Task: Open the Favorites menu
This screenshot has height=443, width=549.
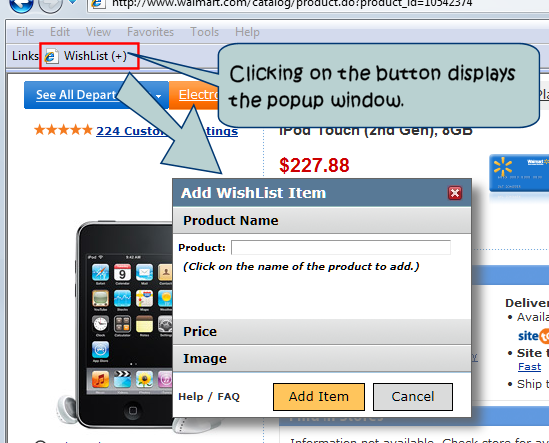Action: point(150,32)
